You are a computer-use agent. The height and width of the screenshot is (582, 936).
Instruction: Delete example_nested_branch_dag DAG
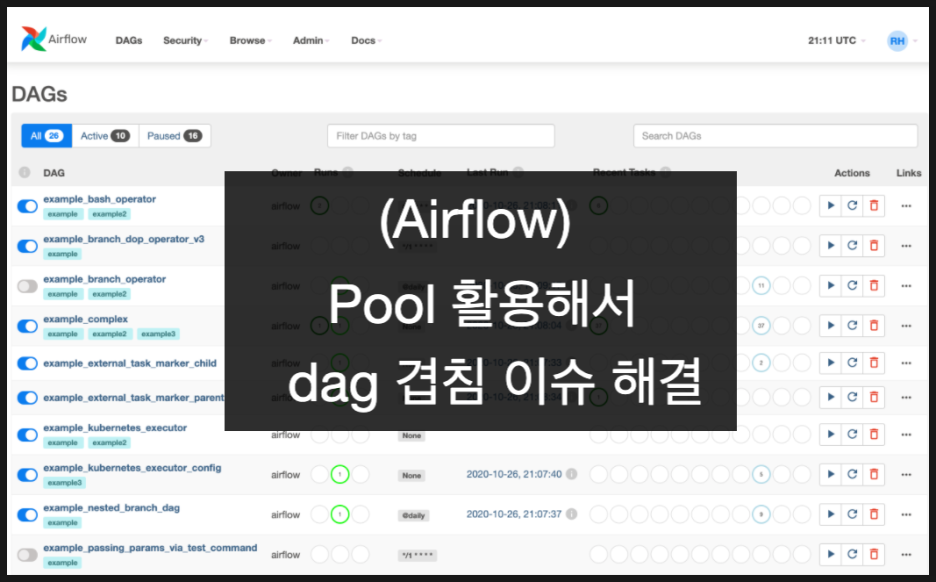[874, 515]
